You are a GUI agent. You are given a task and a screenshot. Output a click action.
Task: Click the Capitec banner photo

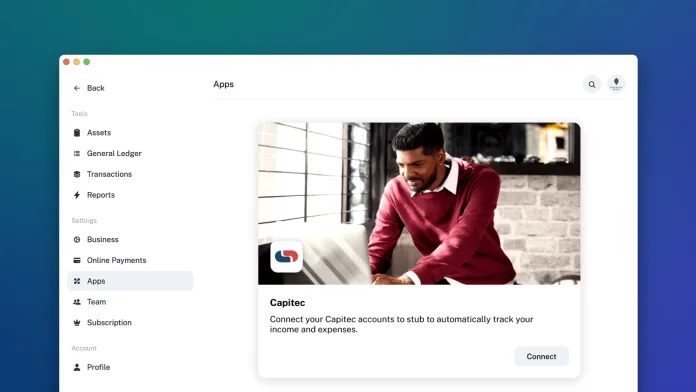coord(419,203)
